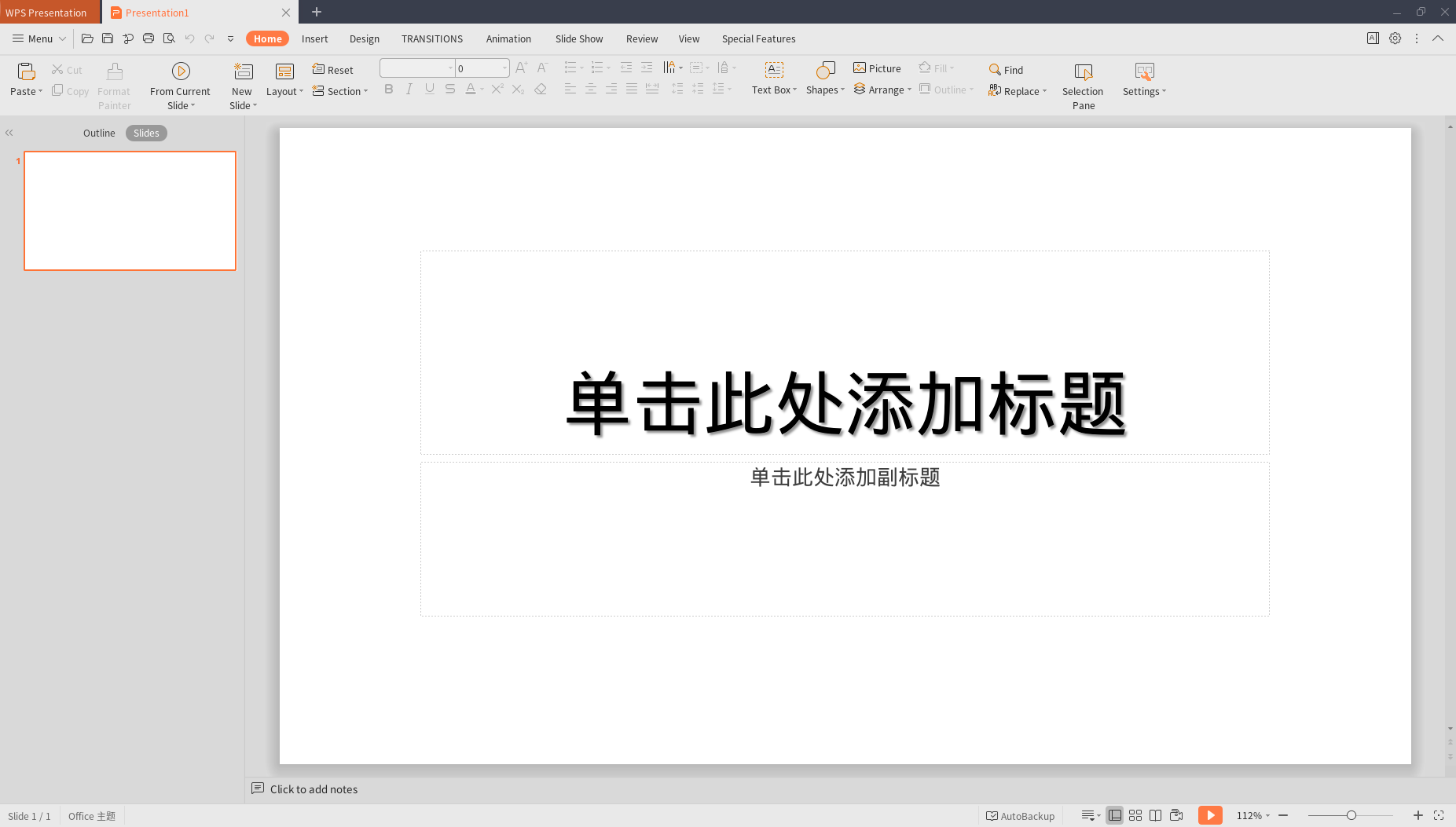
Task: Click the Picture insert icon
Action: [860, 68]
